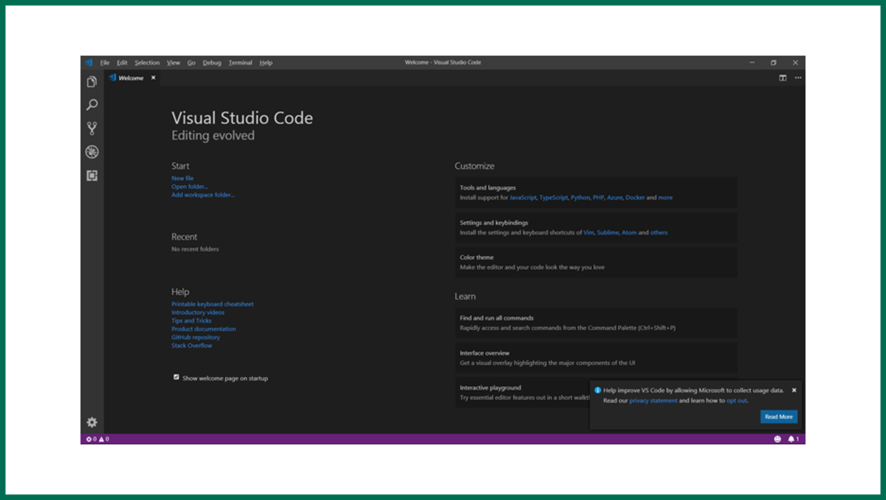Open the Manage gear menu
The height and width of the screenshot is (500, 886).
[92, 422]
